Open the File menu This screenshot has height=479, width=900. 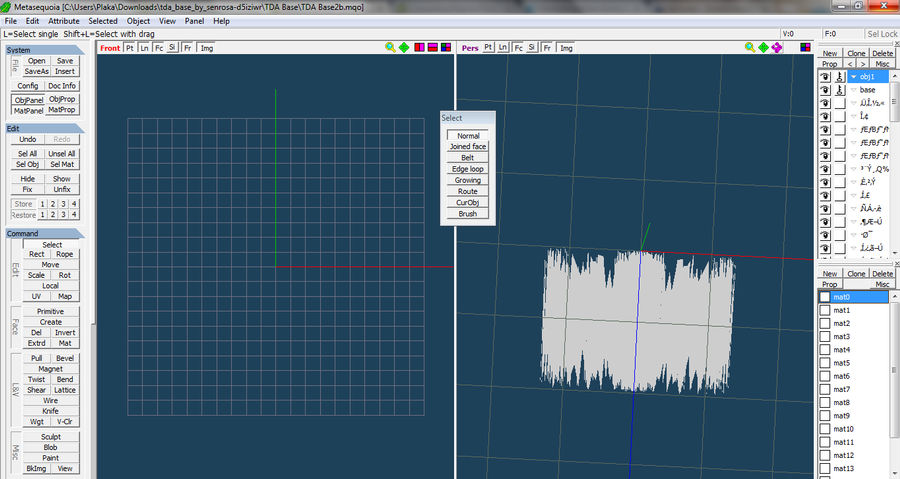[x=10, y=21]
